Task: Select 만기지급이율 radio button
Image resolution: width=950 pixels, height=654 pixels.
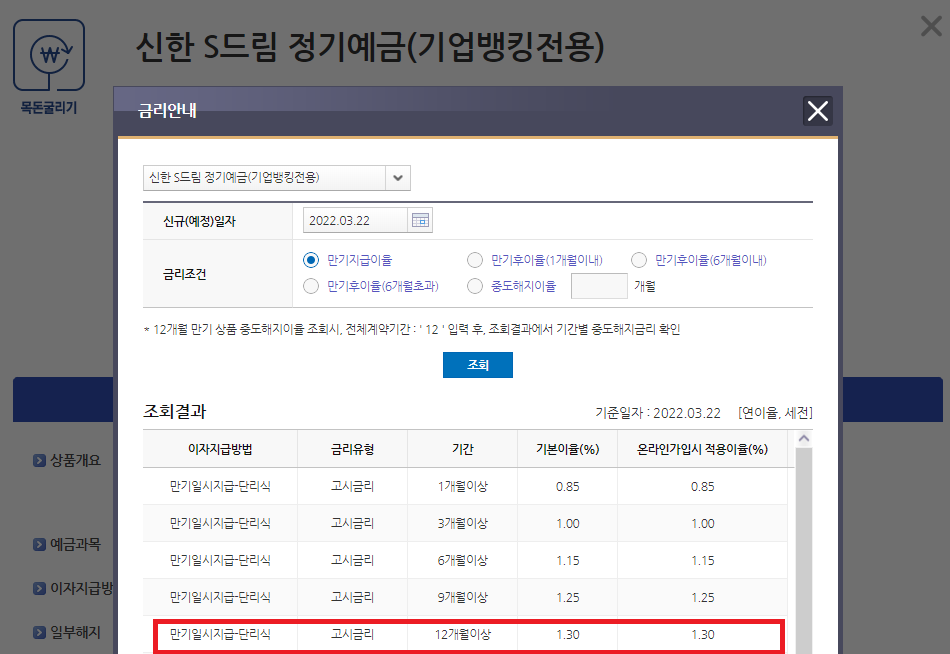Action: point(311,260)
